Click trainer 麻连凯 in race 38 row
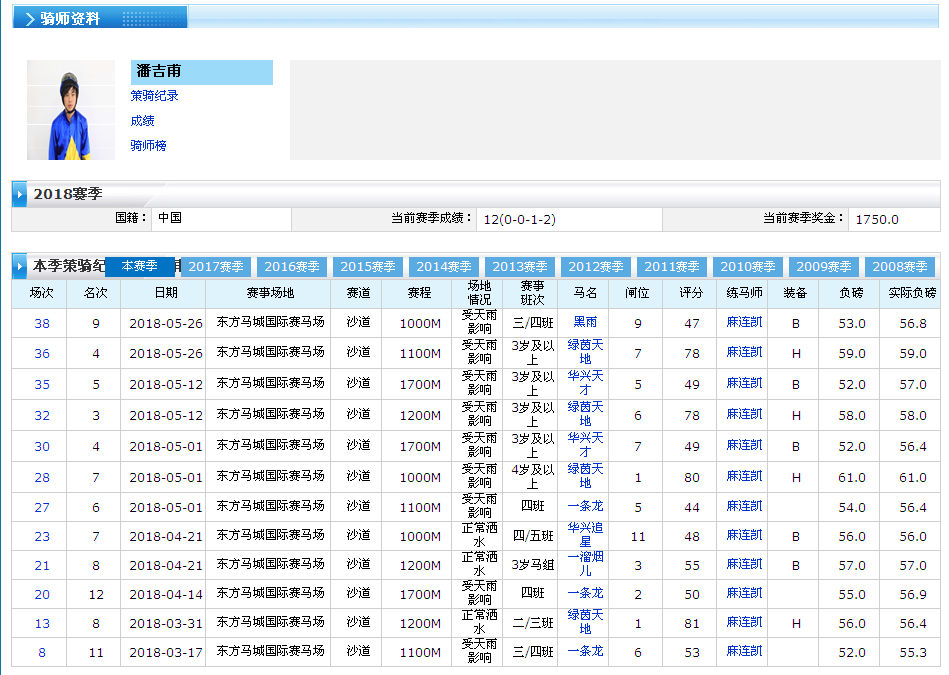This screenshot has width=949, height=675. point(744,323)
